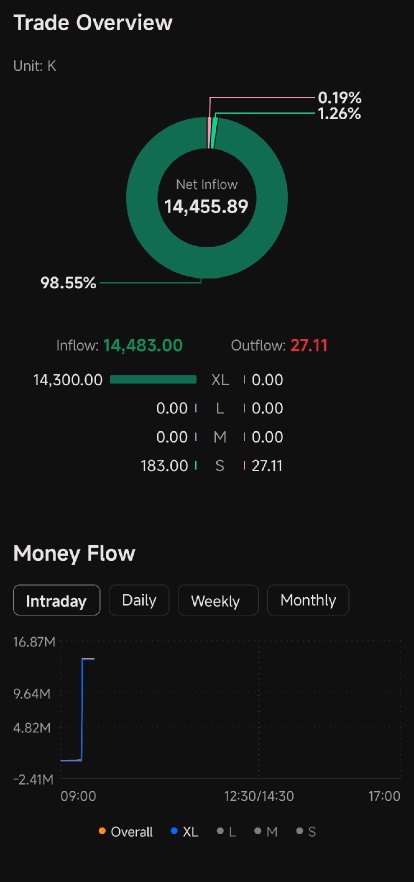Toggle the M legend series
Screen dimensions: 414x882
(x=266, y=831)
